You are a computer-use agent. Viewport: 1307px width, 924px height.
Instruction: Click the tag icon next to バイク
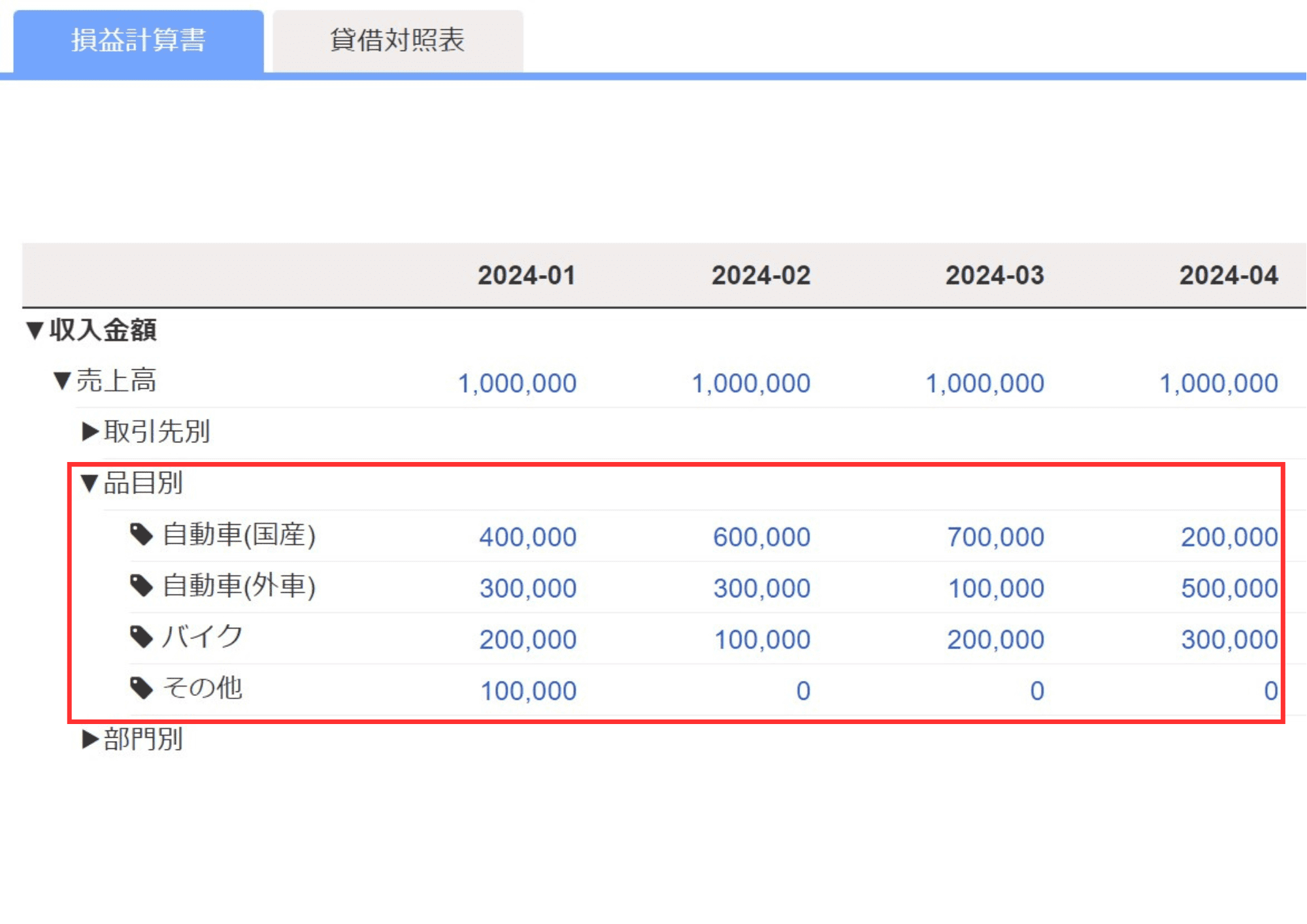(141, 636)
